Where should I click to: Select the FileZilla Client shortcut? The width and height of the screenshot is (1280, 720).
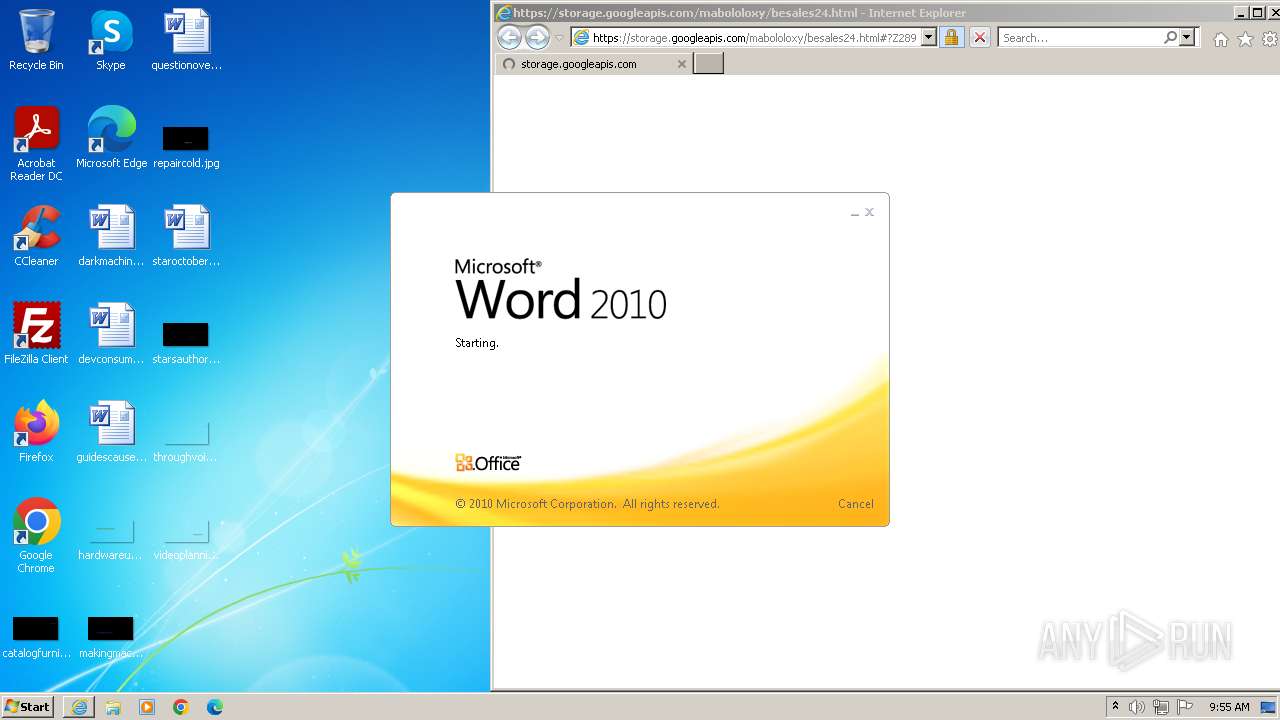pos(36,334)
